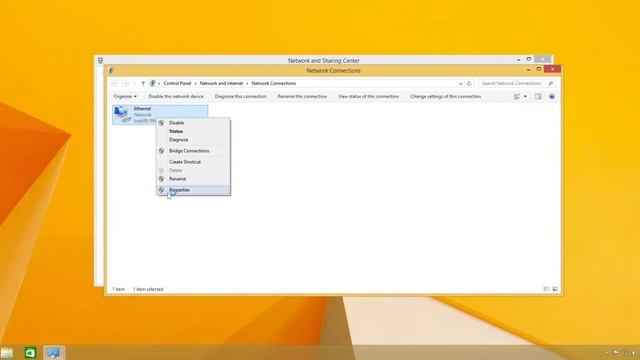
Task: Open the Organize dropdown
Action: (125, 97)
